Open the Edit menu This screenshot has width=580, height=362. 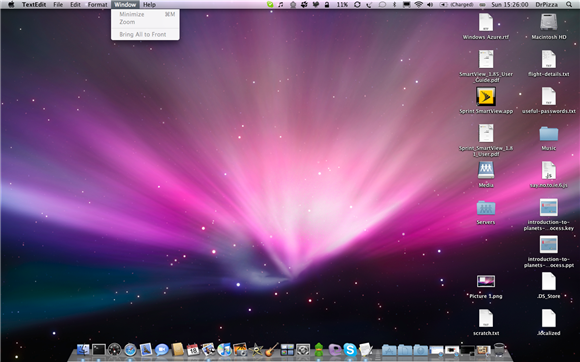point(75,4)
